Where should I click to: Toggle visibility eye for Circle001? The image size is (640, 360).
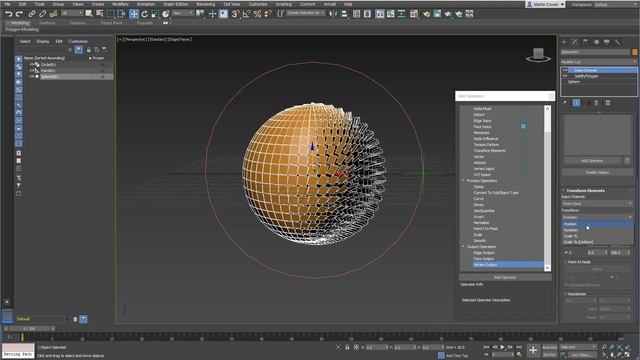click(31, 64)
